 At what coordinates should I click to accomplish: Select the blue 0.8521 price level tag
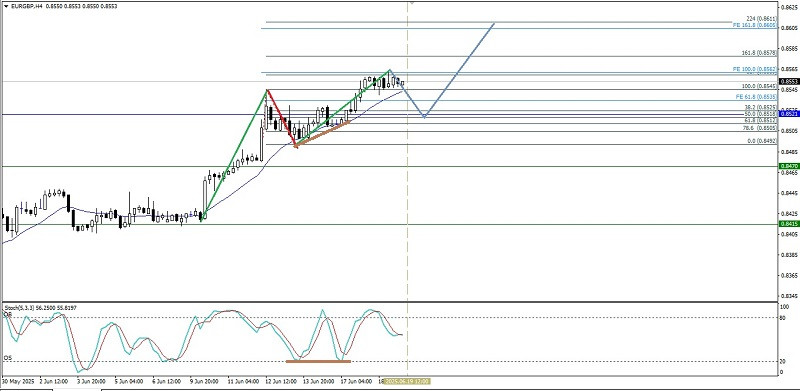pos(788,114)
